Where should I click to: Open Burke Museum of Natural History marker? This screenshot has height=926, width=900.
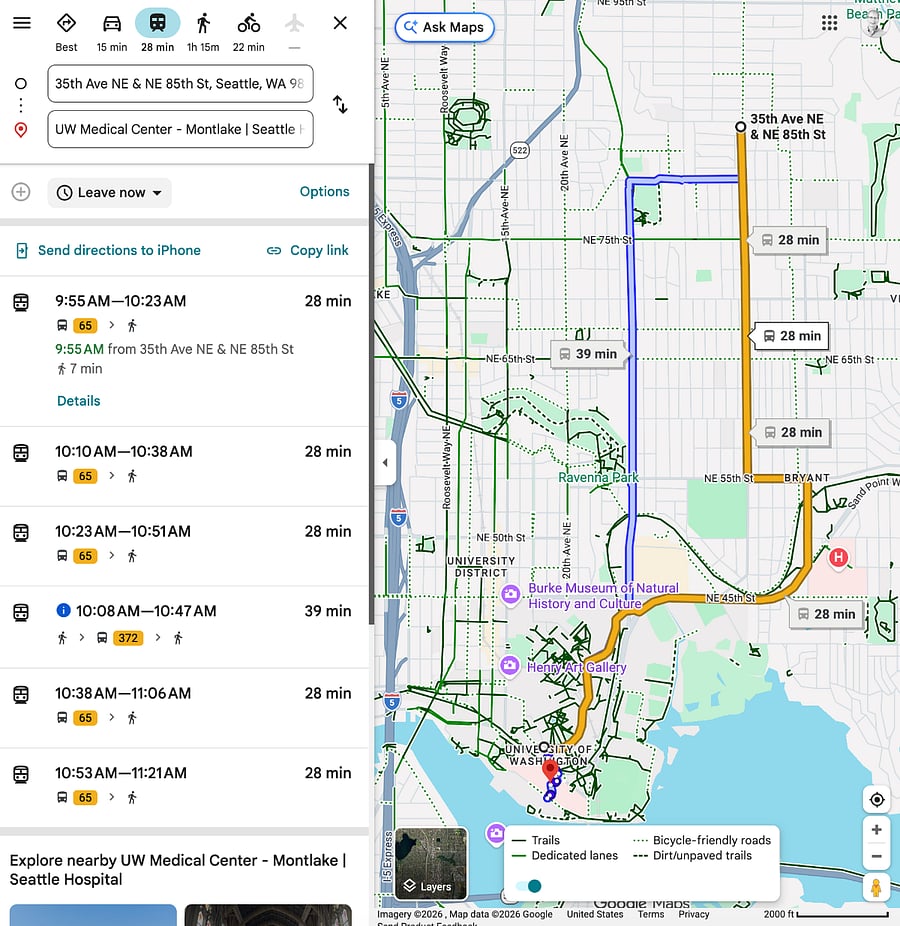click(511, 594)
